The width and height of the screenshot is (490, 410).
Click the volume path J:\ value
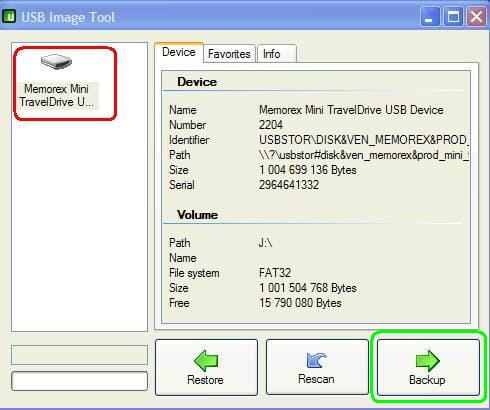265,243
